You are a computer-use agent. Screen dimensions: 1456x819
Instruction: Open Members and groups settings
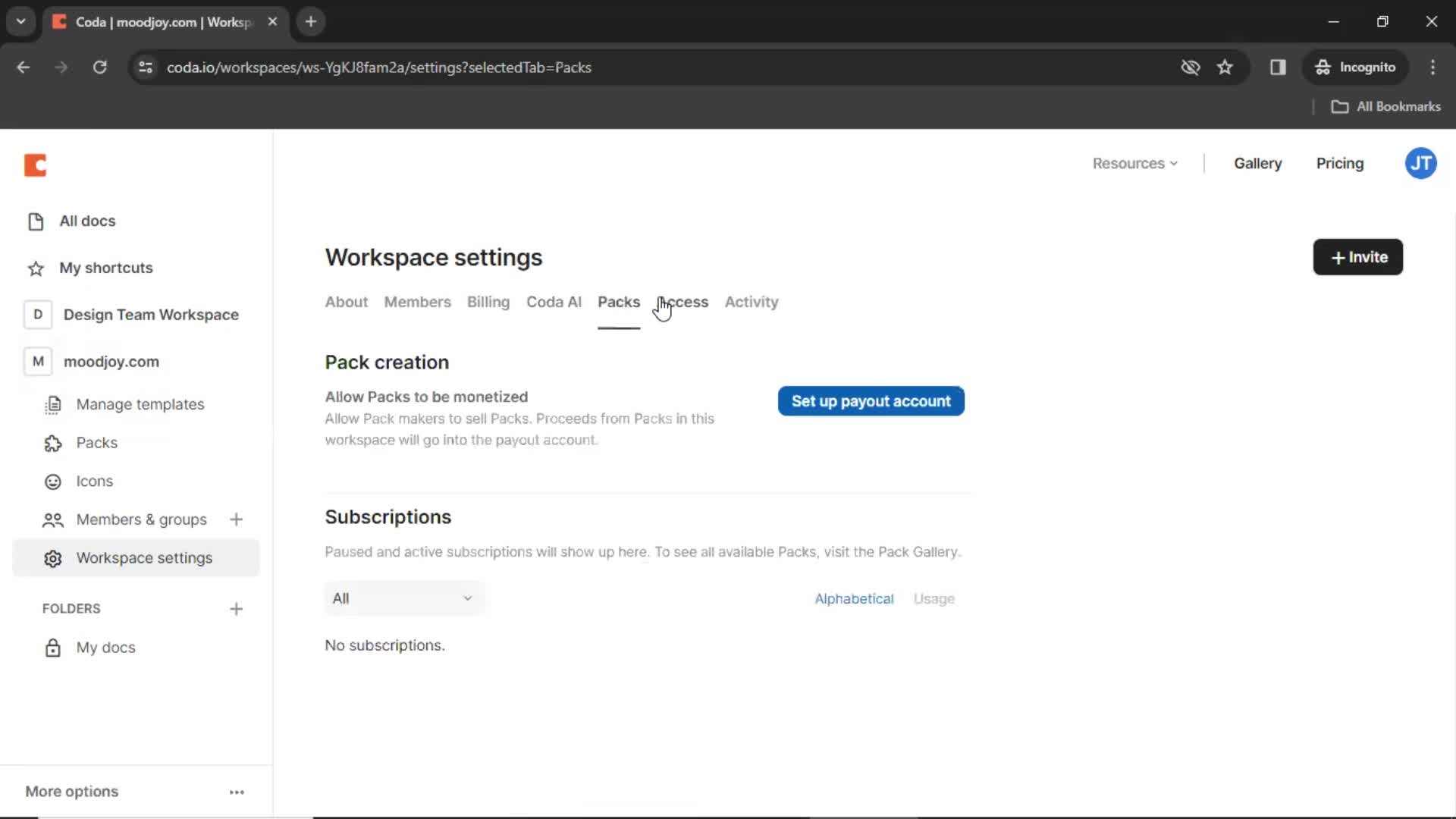[x=141, y=519]
